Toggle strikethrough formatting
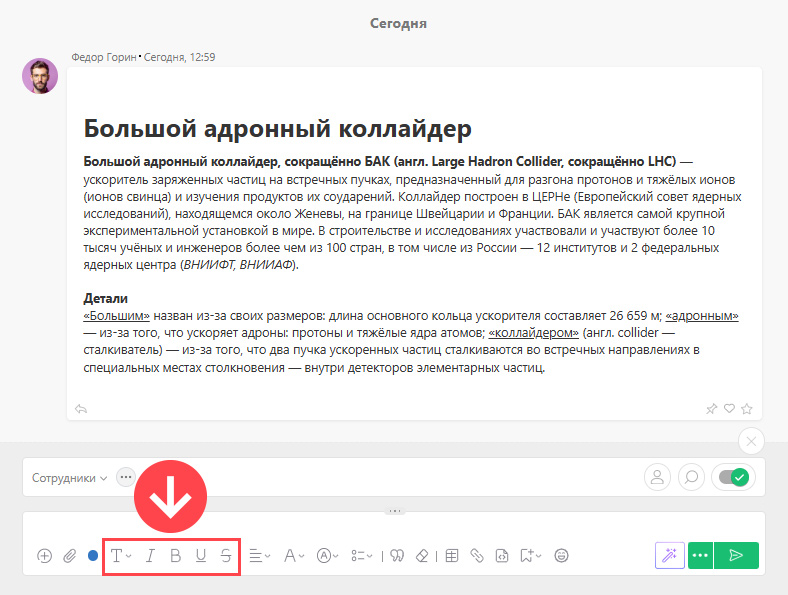 tap(226, 556)
